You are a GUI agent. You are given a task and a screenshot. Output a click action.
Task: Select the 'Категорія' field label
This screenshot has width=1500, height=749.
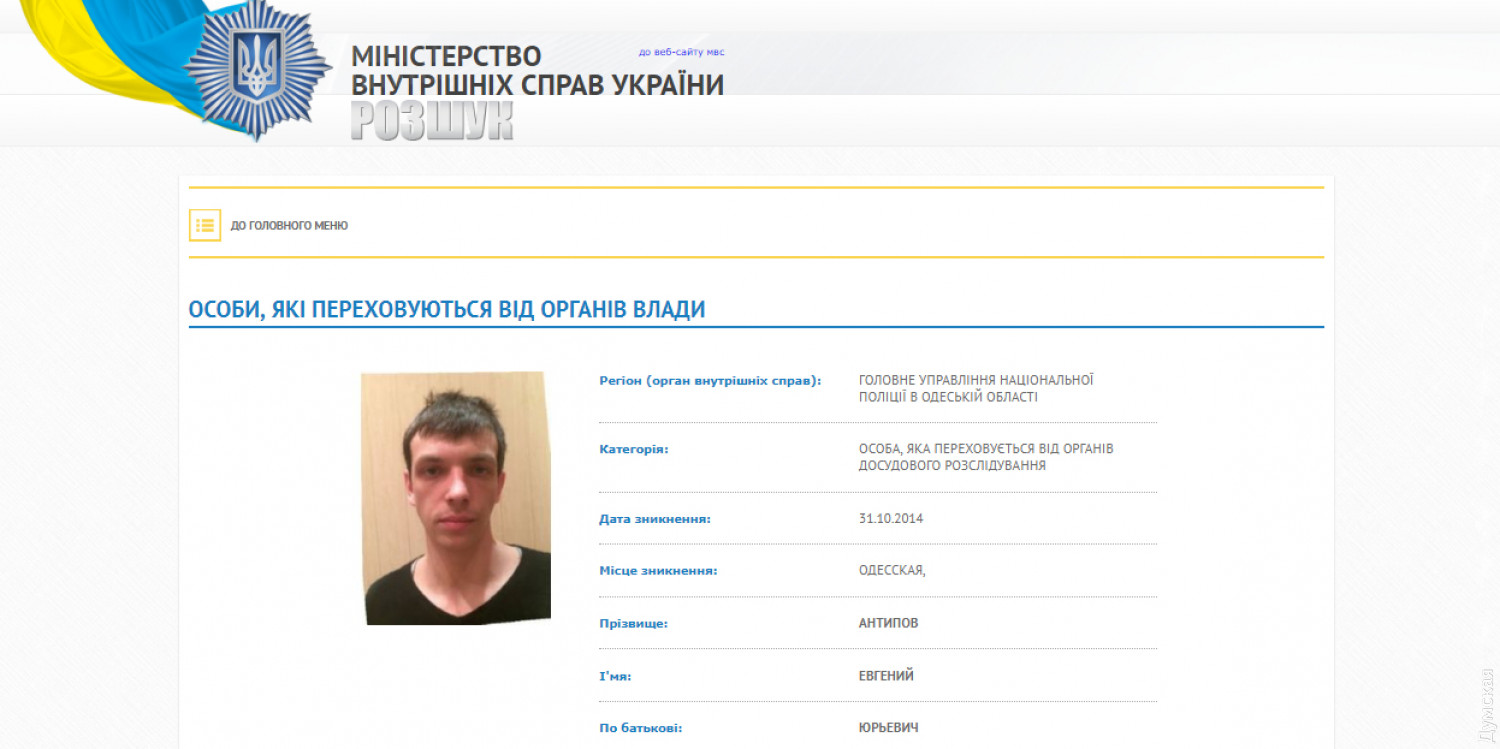tap(634, 449)
